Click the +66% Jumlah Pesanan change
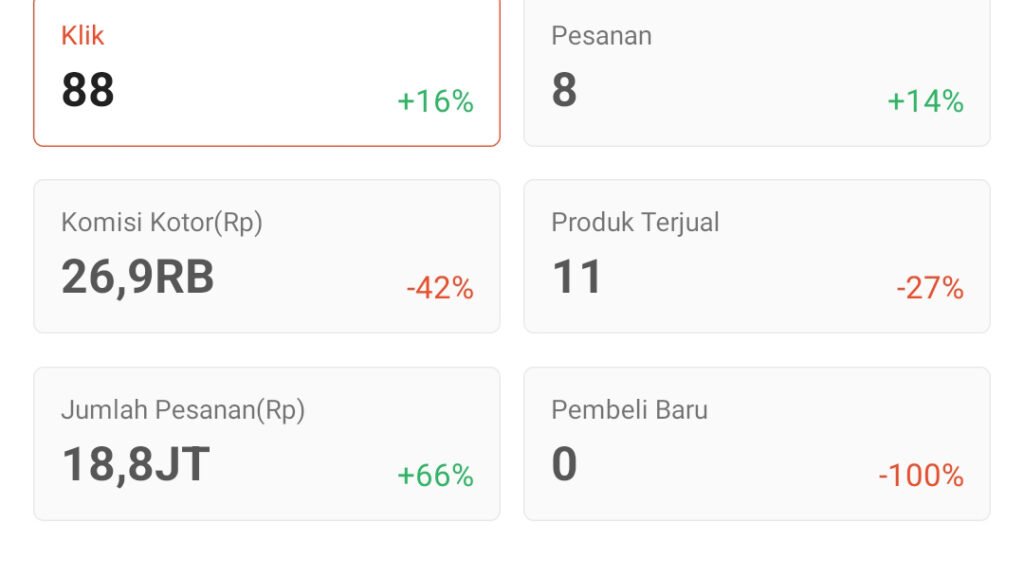The height and width of the screenshot is (576, 1024). 435,476
